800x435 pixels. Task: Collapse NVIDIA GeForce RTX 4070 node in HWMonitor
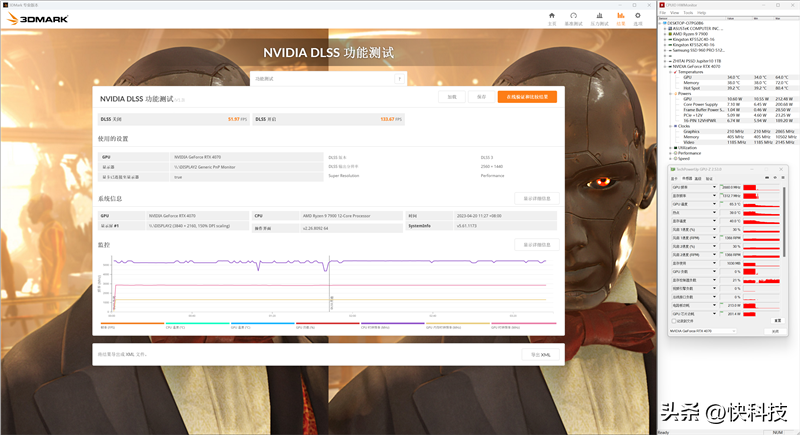(x=665, y=66)
